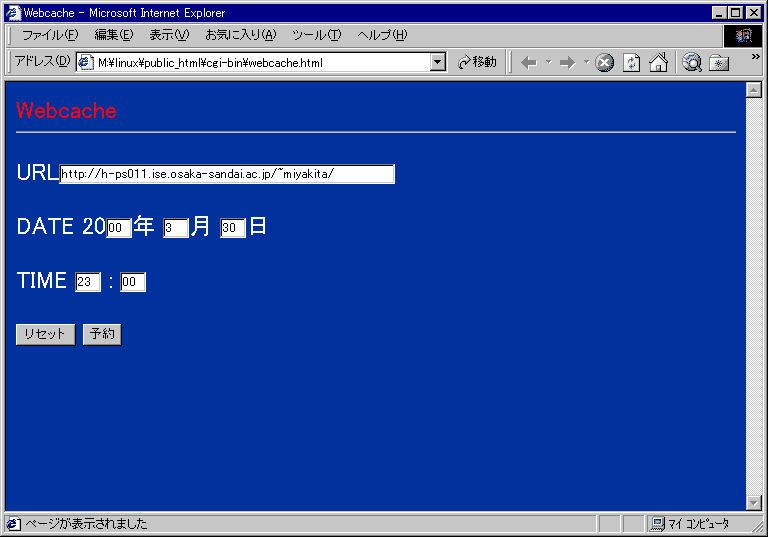The height and width of the screenshot is (537, 768).
Task: Open the 編集(E) menu
Action: pyautogui.click(x=114, y=35)
